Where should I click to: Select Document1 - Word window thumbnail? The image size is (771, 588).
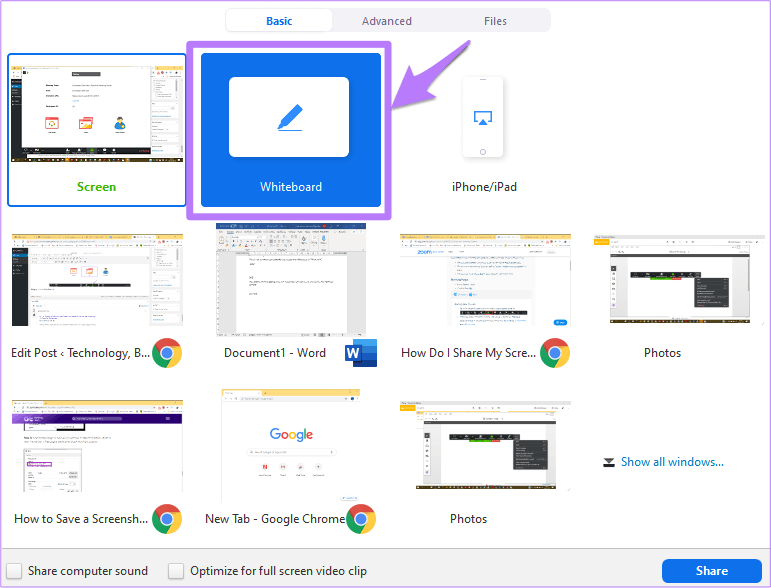point(291,280)
